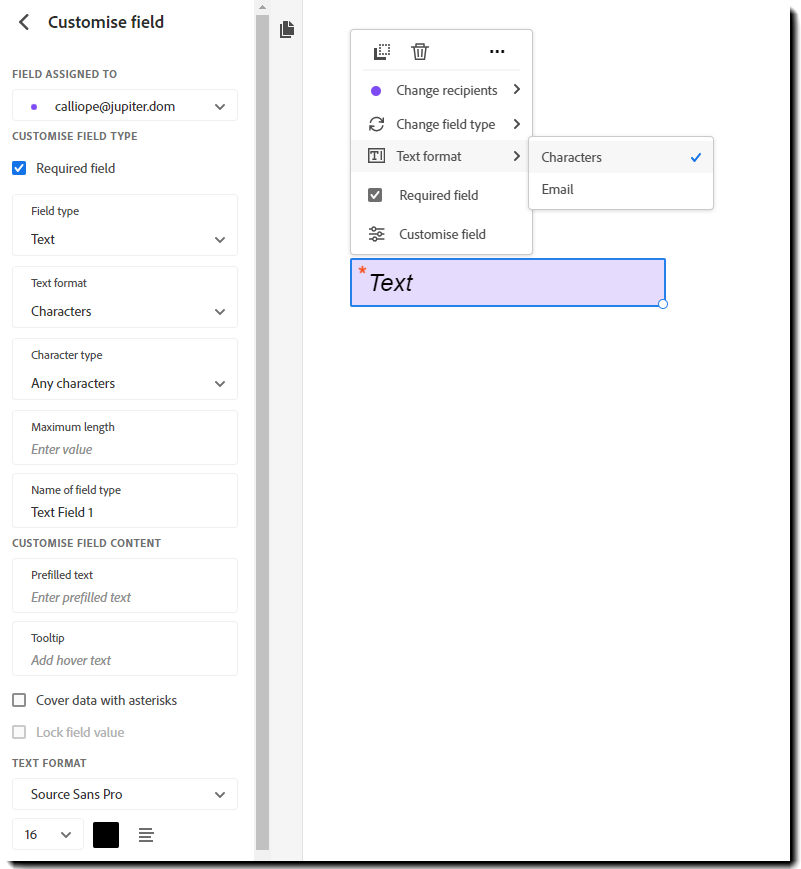This screenshot has height=869, width=801.
Task: Click the pages icon in the side strip
Action: 287,30
